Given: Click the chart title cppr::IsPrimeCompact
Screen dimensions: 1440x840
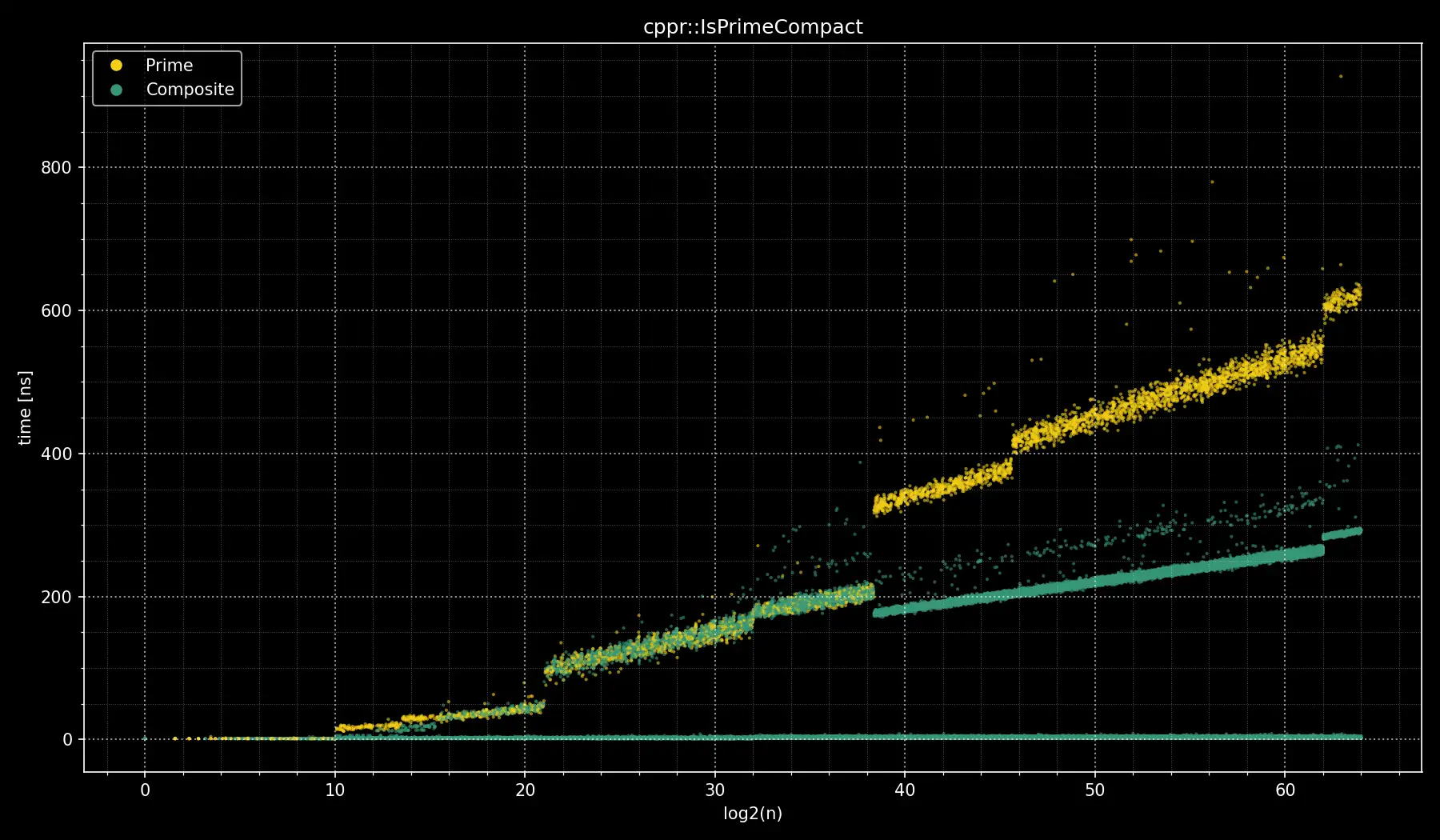Looking at the screenshot, I should pyautogui.click(x=753, y=27).
